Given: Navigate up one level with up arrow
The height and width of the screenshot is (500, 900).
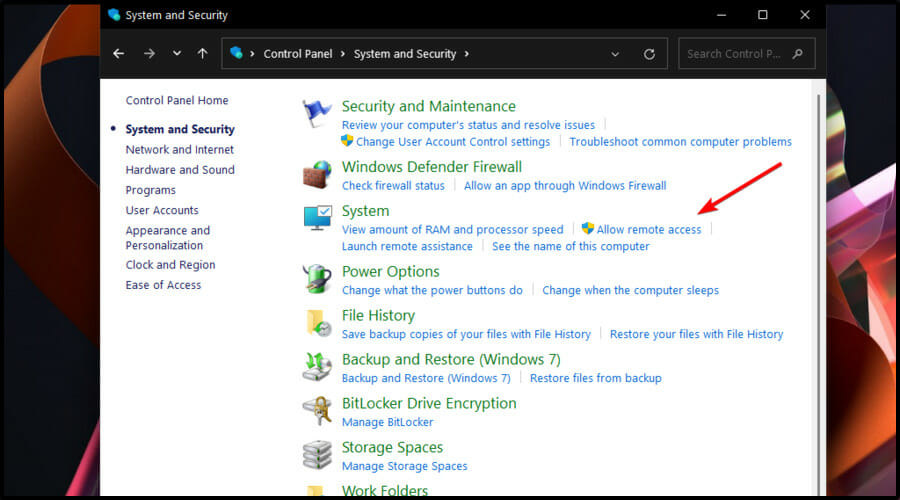Looking at the screenshot, I should click(x=203, y=54).
